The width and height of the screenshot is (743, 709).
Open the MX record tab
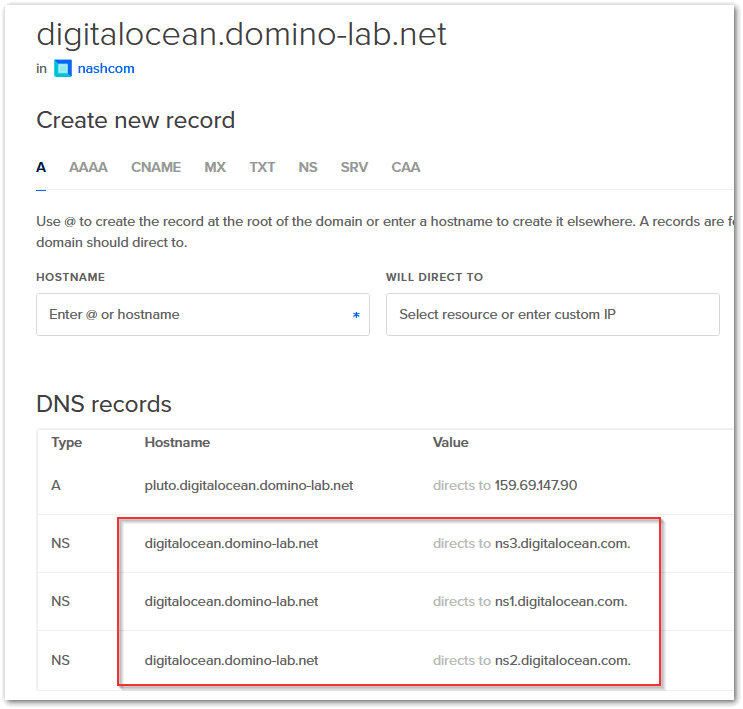(215, 167)
